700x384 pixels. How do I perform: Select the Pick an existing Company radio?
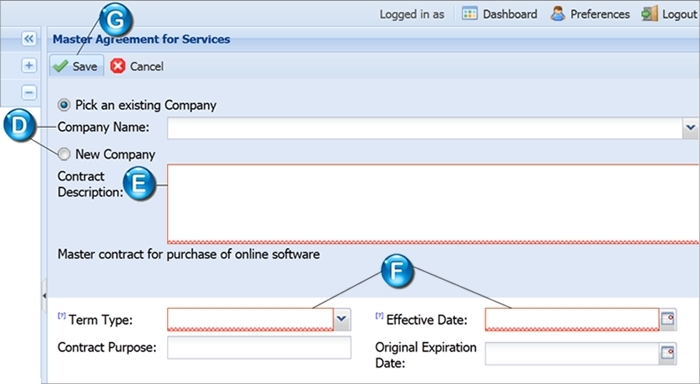(x=64, y=105)
